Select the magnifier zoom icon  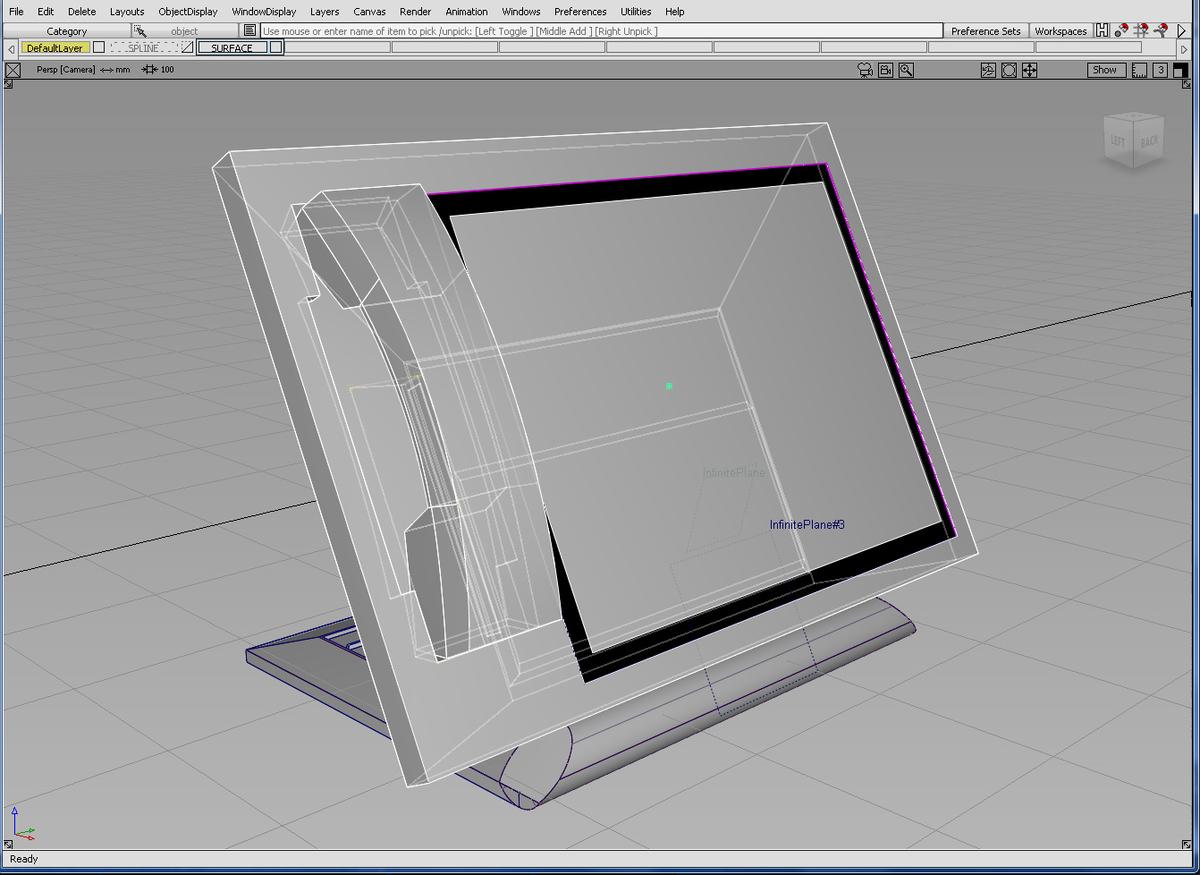click(x=906, y=70)
